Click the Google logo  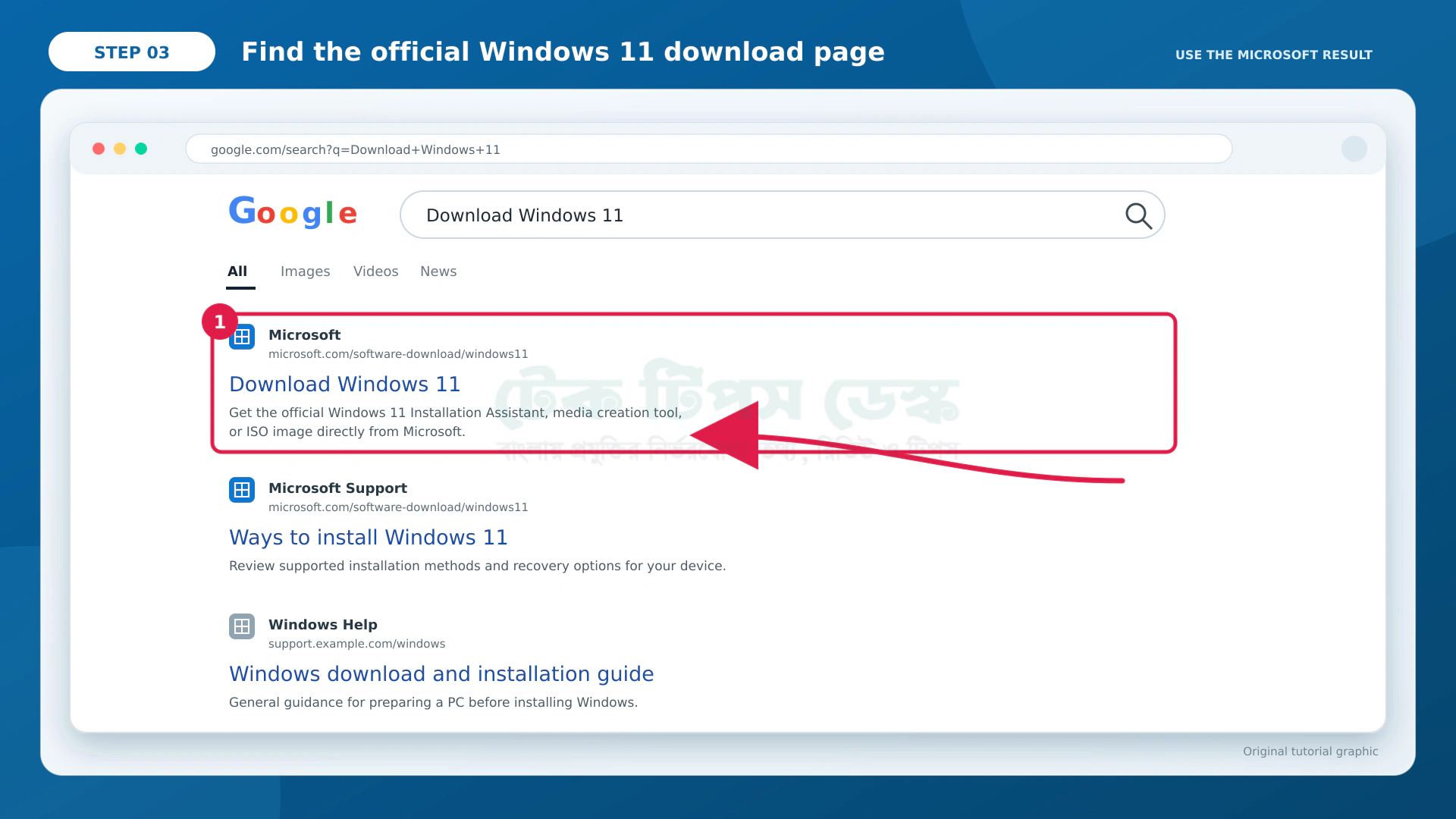tap(293, 212)
